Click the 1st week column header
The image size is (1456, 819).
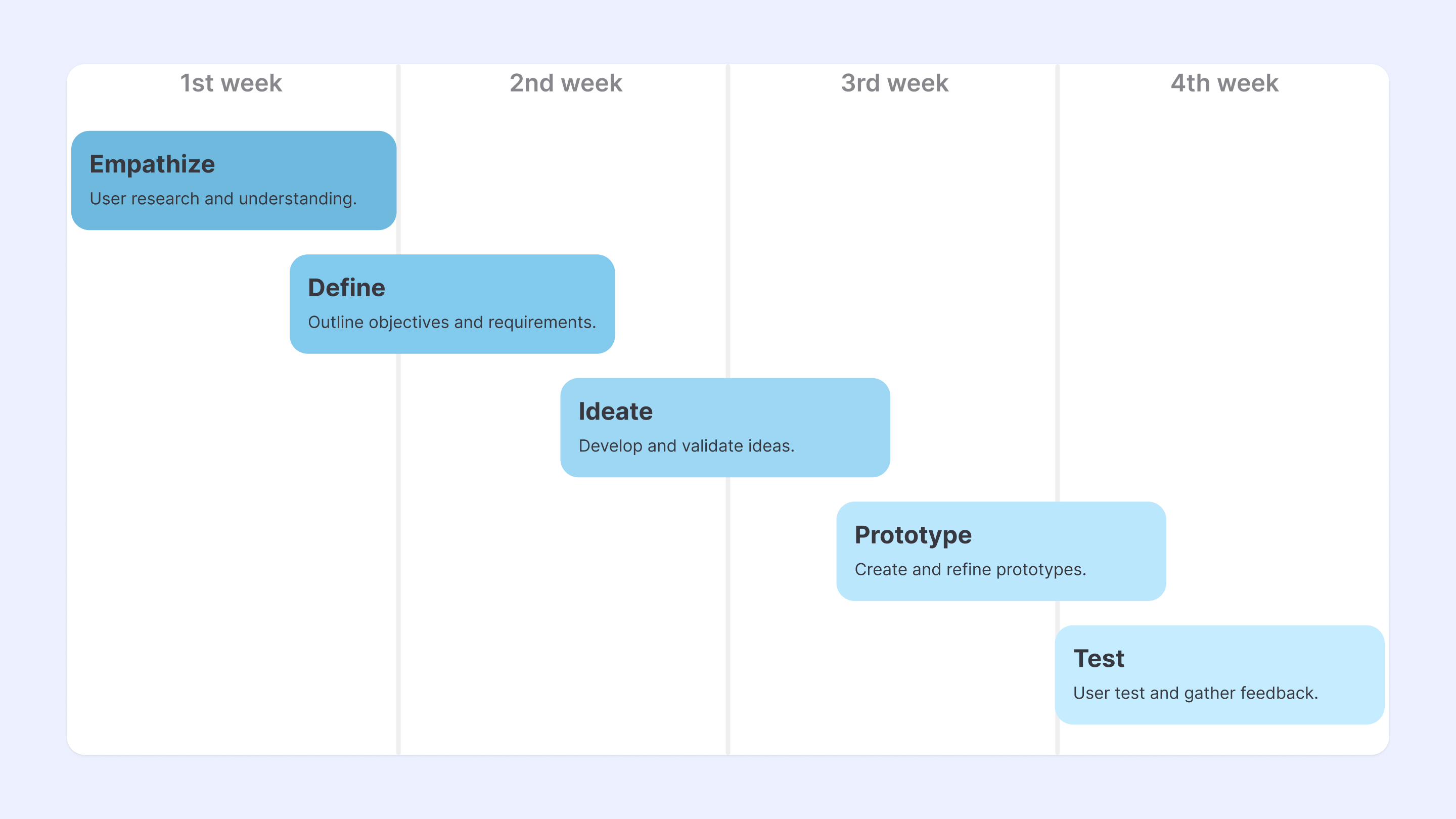point(231,83)
